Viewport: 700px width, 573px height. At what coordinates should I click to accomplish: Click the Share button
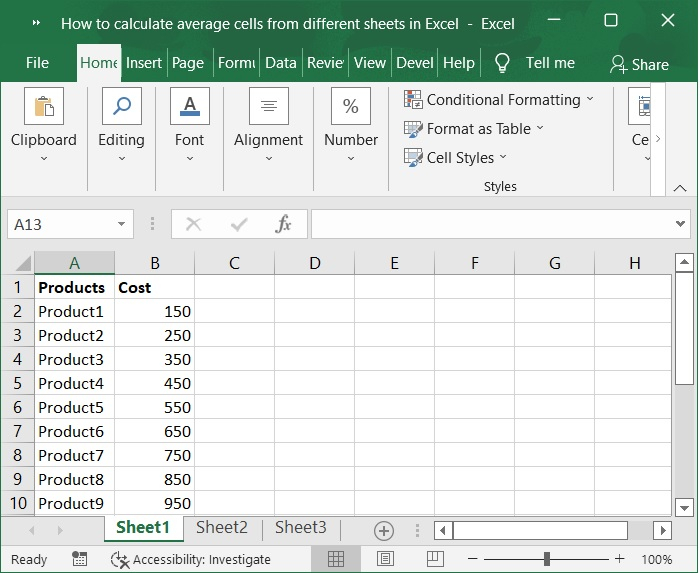point(639,64)
